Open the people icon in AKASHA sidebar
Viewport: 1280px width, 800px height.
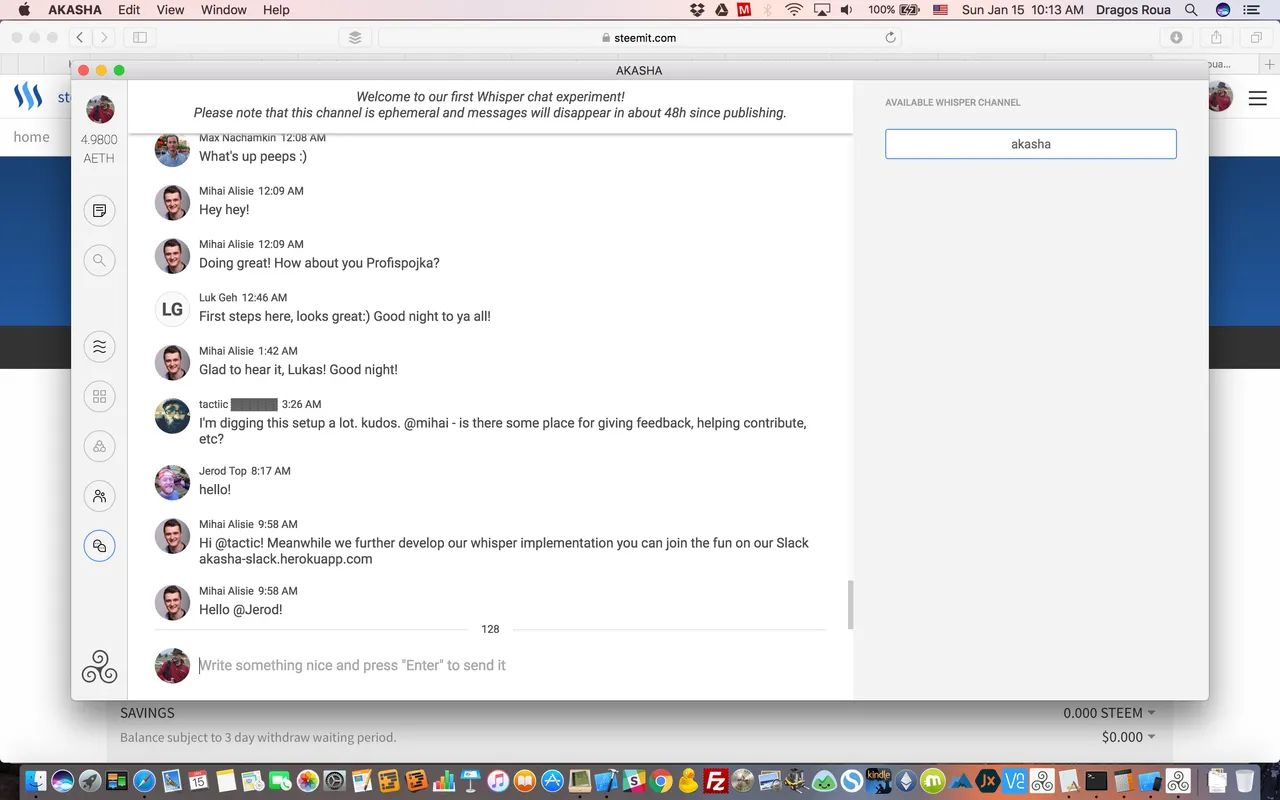[99, 496]
